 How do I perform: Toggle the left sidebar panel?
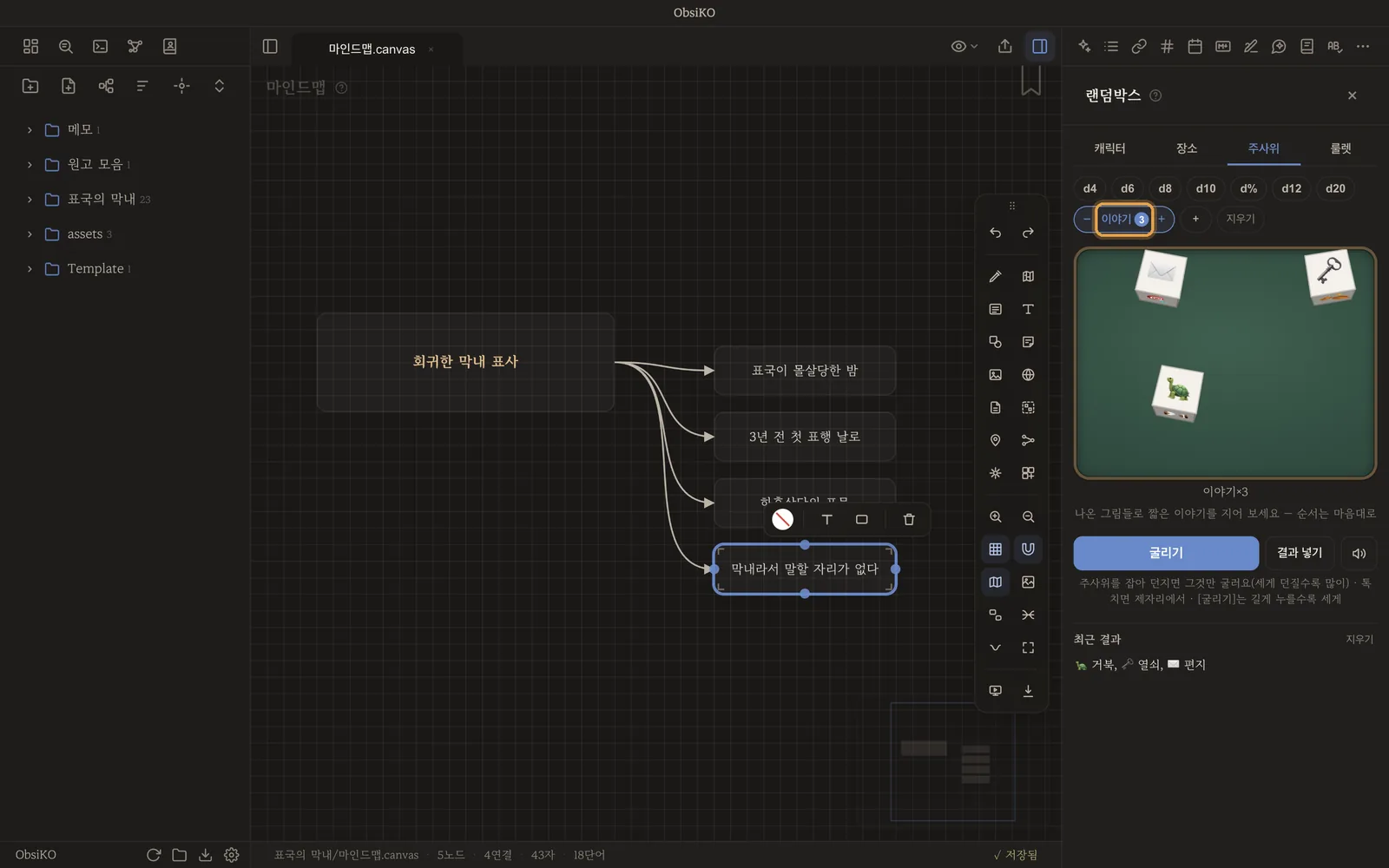(270, 46)
